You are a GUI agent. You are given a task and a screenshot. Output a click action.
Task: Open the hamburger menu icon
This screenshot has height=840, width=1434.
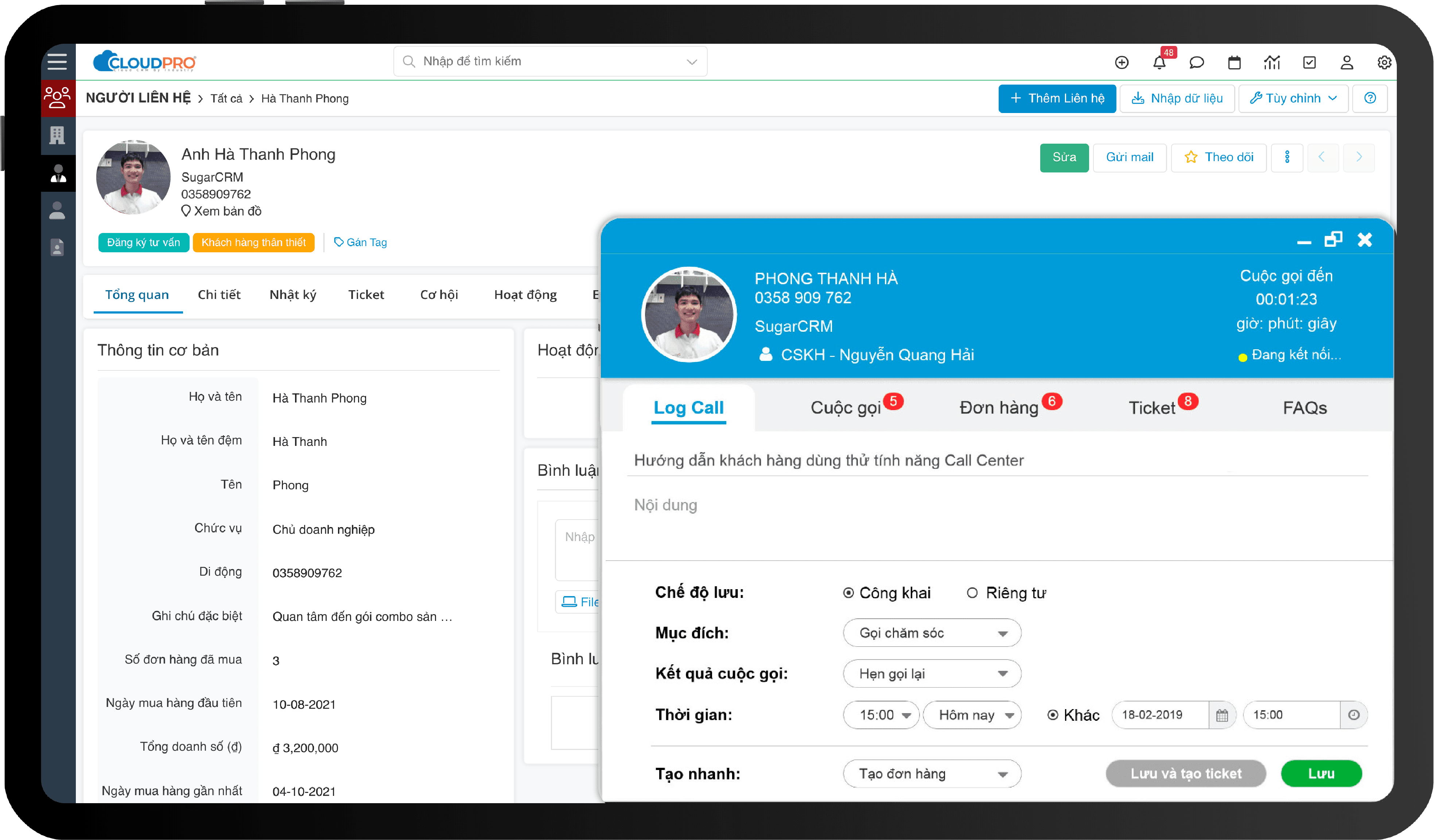click(57, 61)
